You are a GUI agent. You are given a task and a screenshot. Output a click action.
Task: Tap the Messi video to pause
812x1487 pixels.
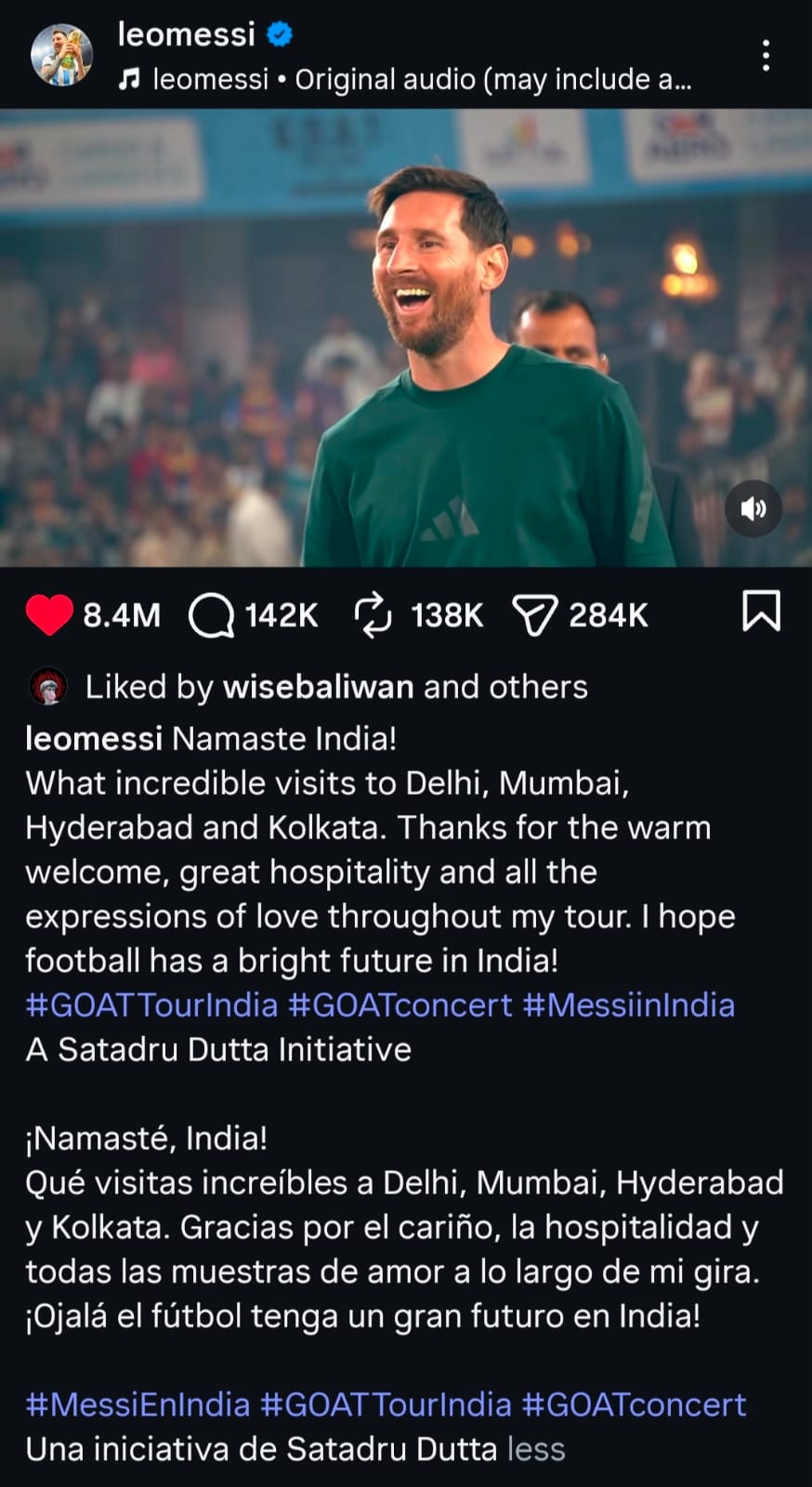point(406,337)
